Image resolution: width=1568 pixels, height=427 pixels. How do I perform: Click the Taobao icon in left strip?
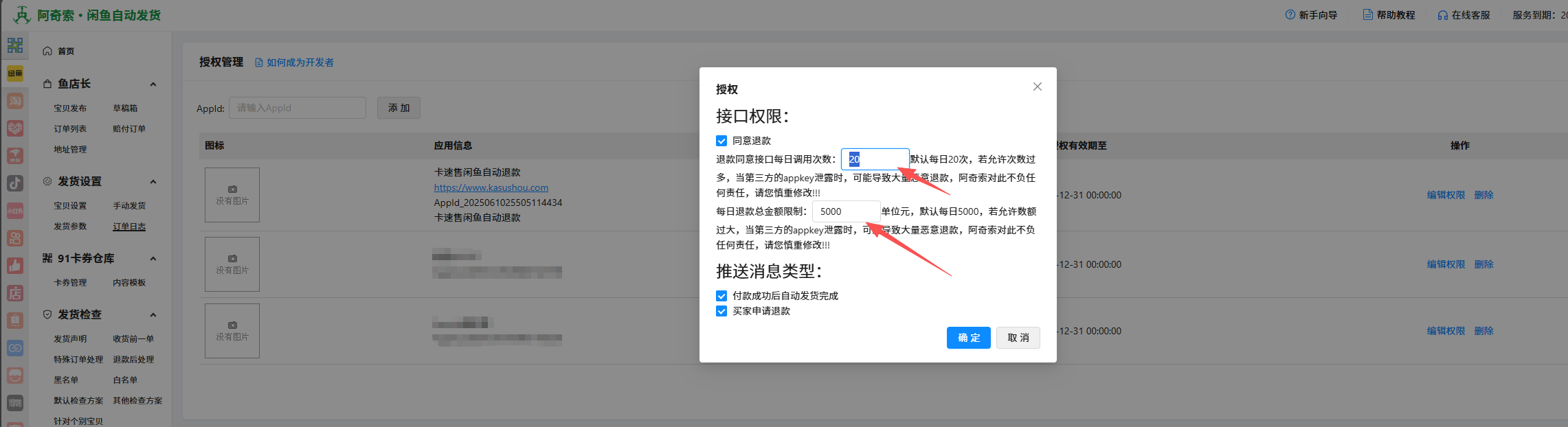point(15,101)
